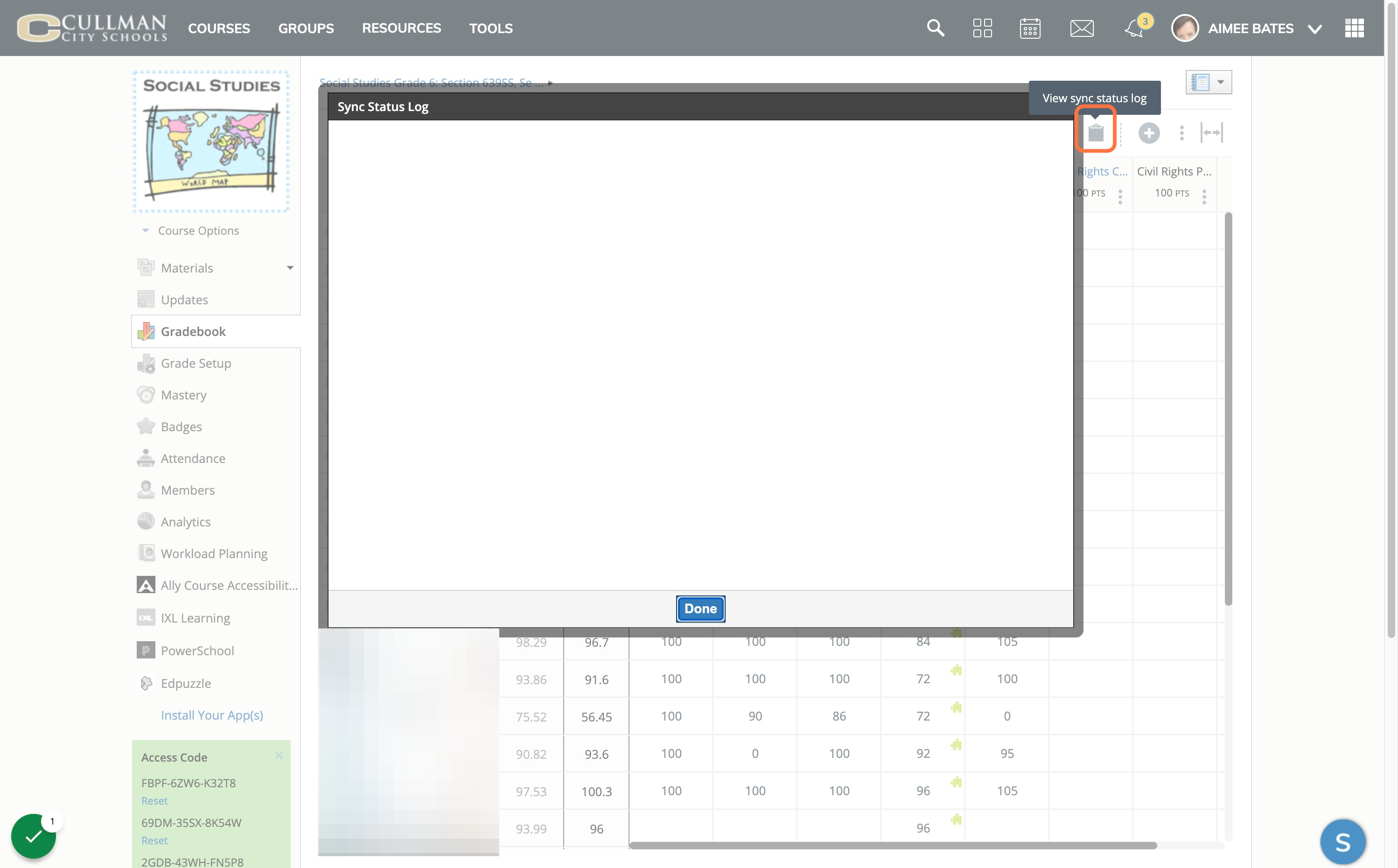Click Done in Sync Status Log

click(700, 609)
